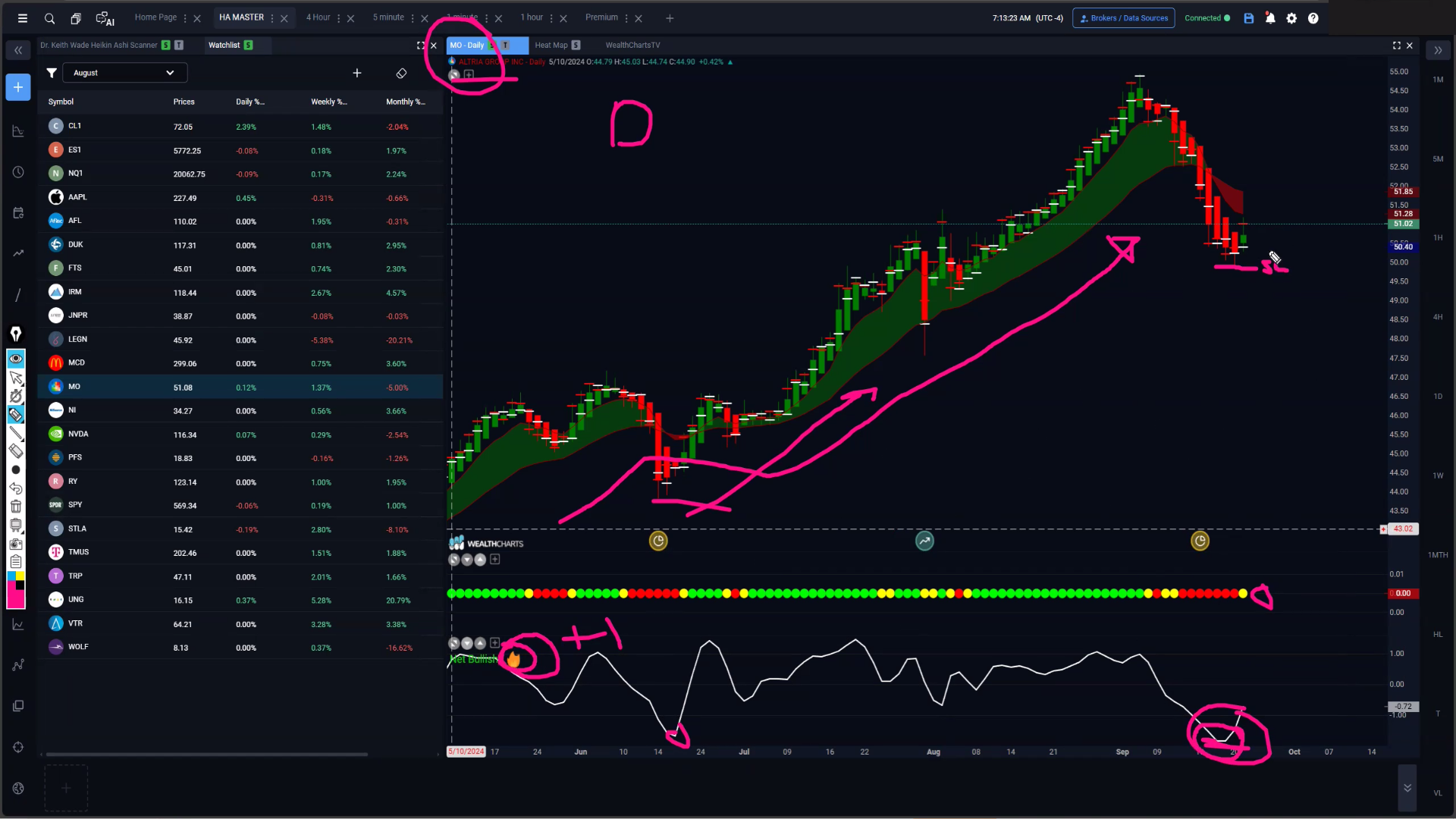Choose the straight line drawing tool
This screenshot has height=819, width=1456.
tap(16, 433)
